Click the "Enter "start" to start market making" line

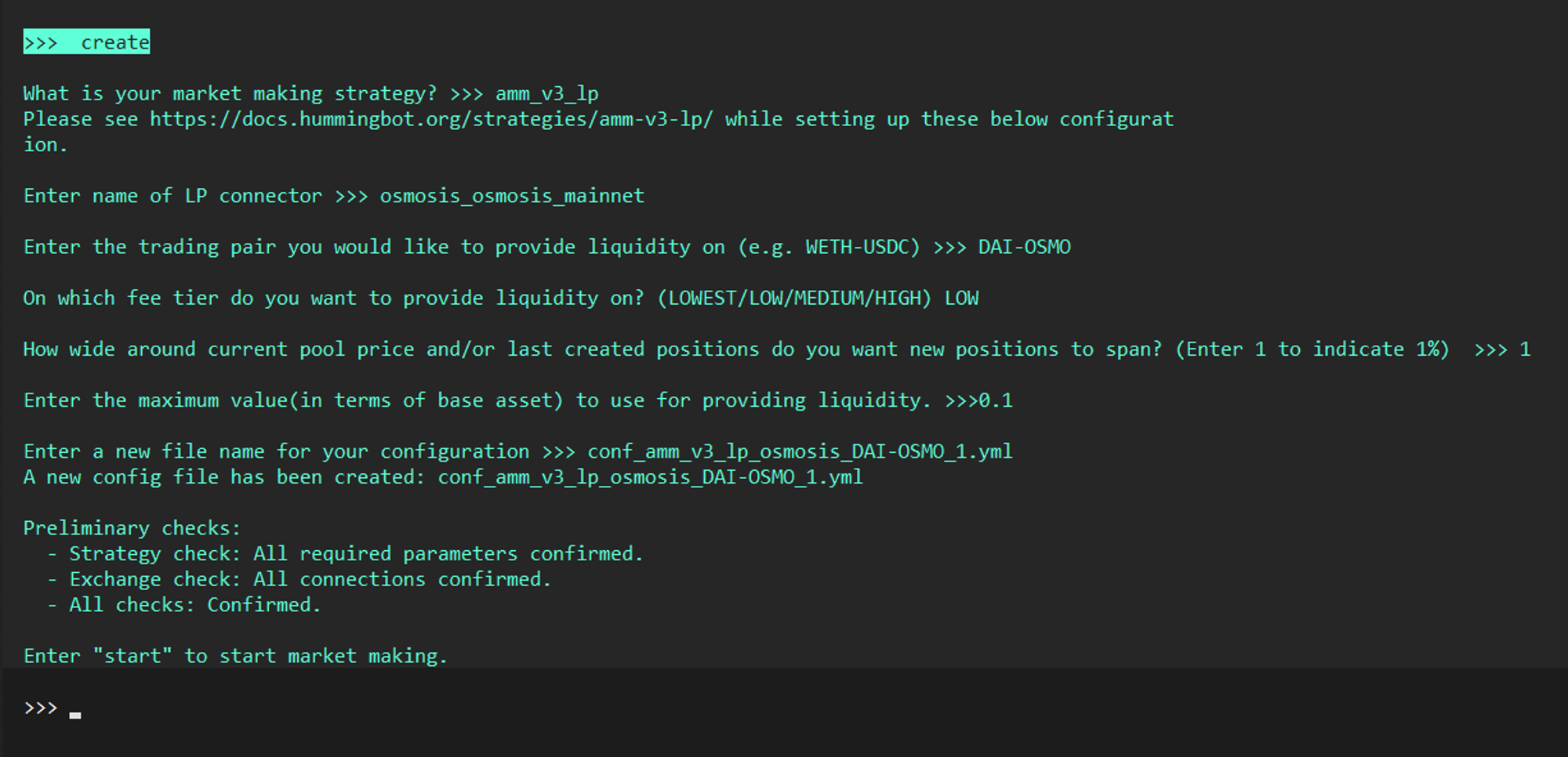235,656
